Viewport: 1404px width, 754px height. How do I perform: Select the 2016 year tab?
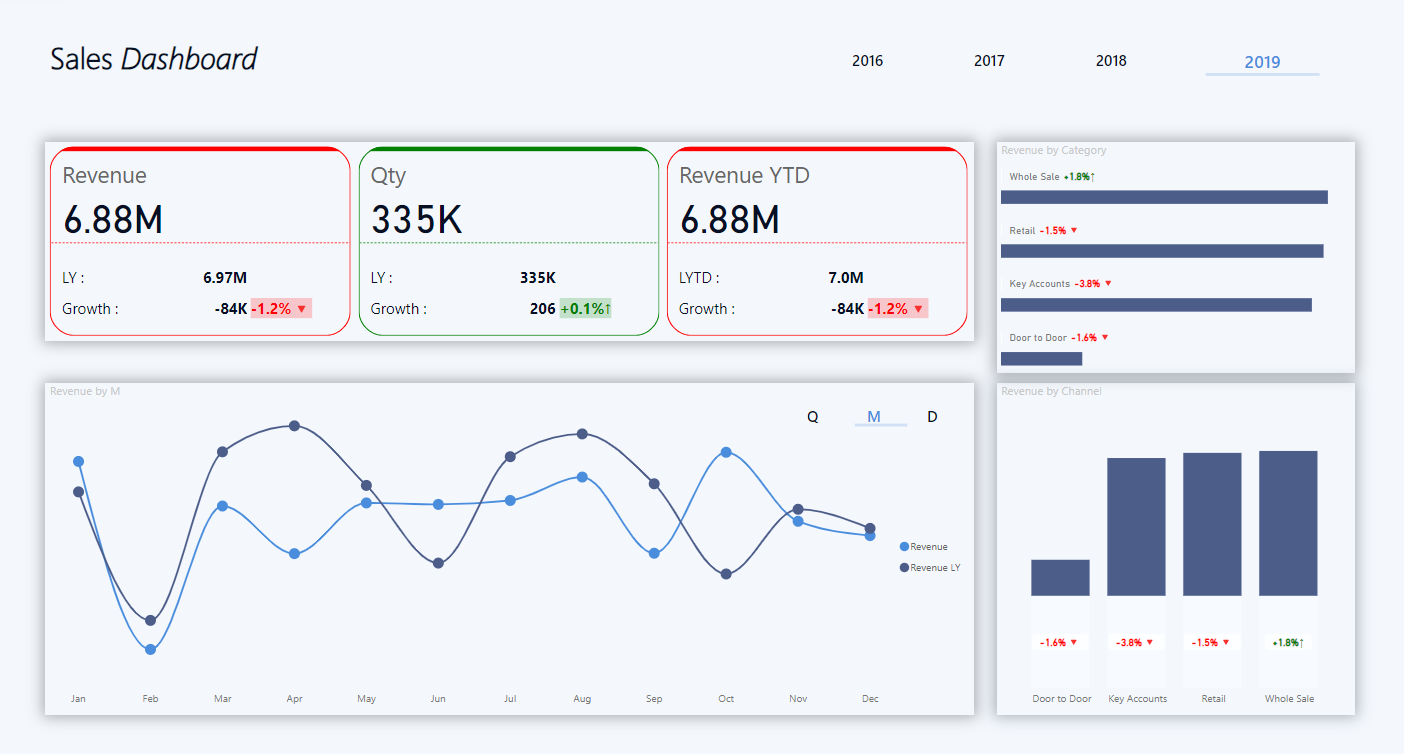coord(867,61)
